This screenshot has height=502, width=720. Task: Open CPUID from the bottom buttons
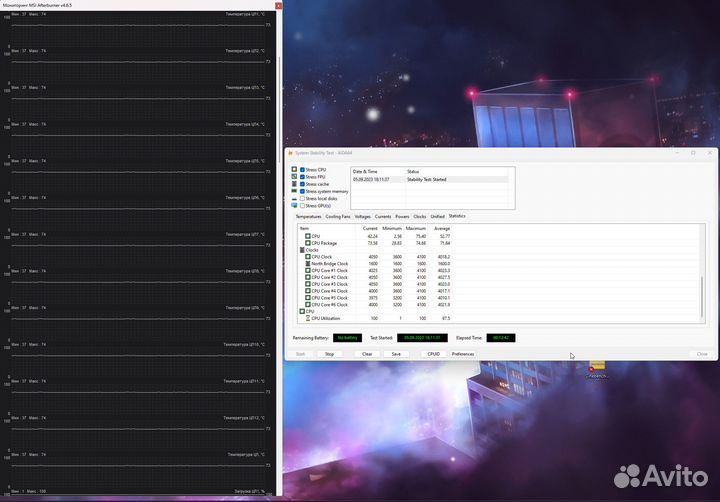coord(433,354)
